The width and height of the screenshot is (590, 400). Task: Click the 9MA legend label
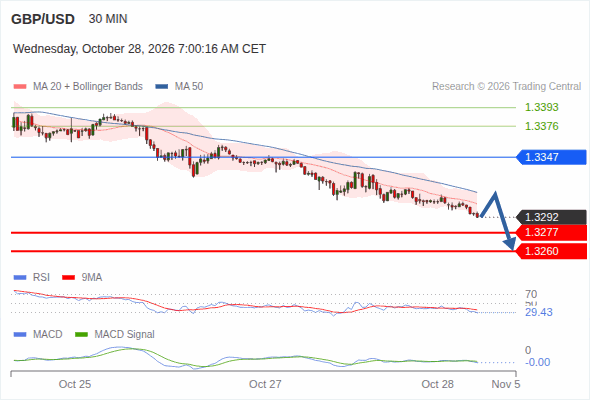click(x=92, y=277)
